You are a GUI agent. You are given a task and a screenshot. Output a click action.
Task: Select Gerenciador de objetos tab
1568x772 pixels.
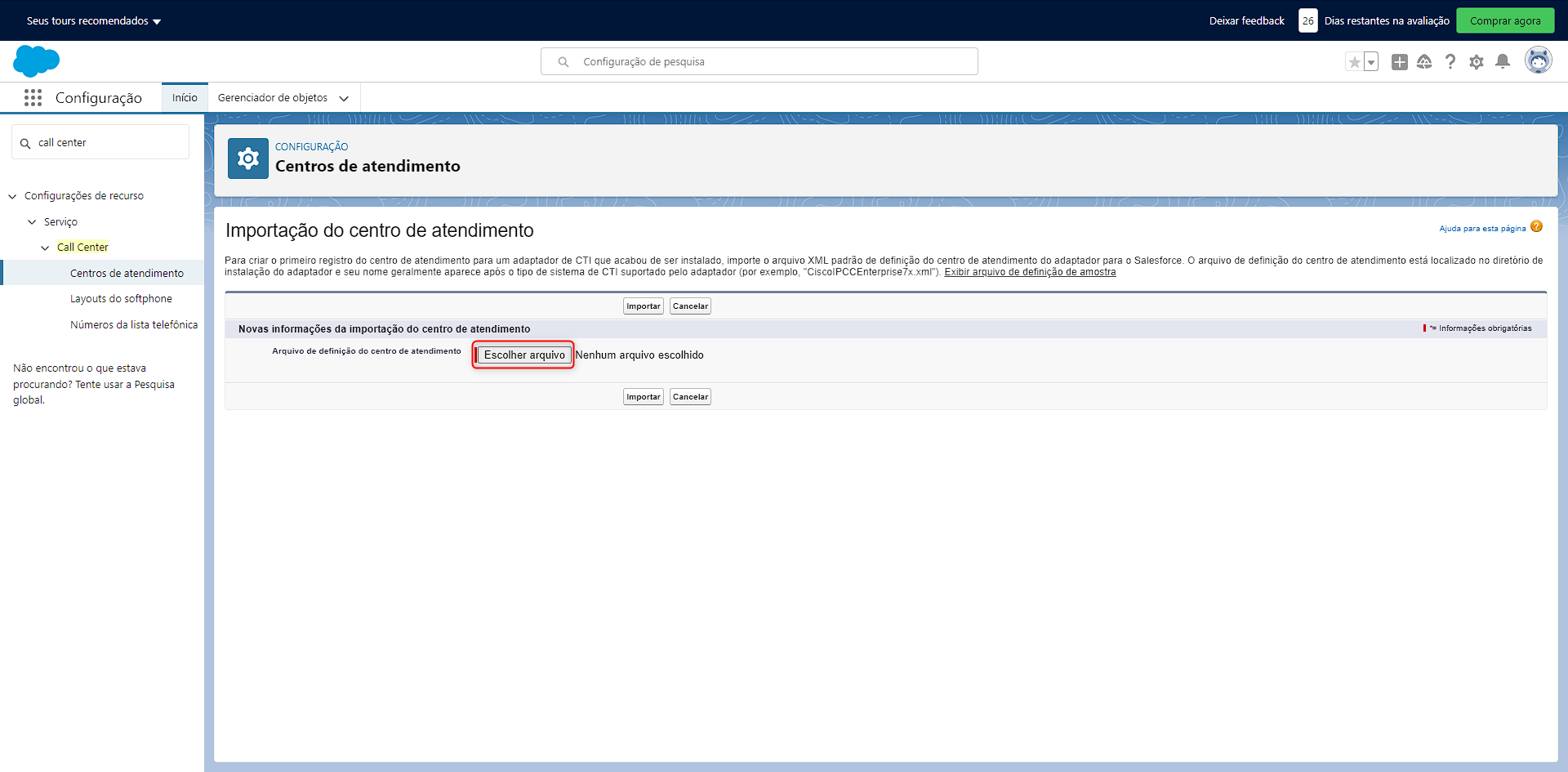click(273, 98)
